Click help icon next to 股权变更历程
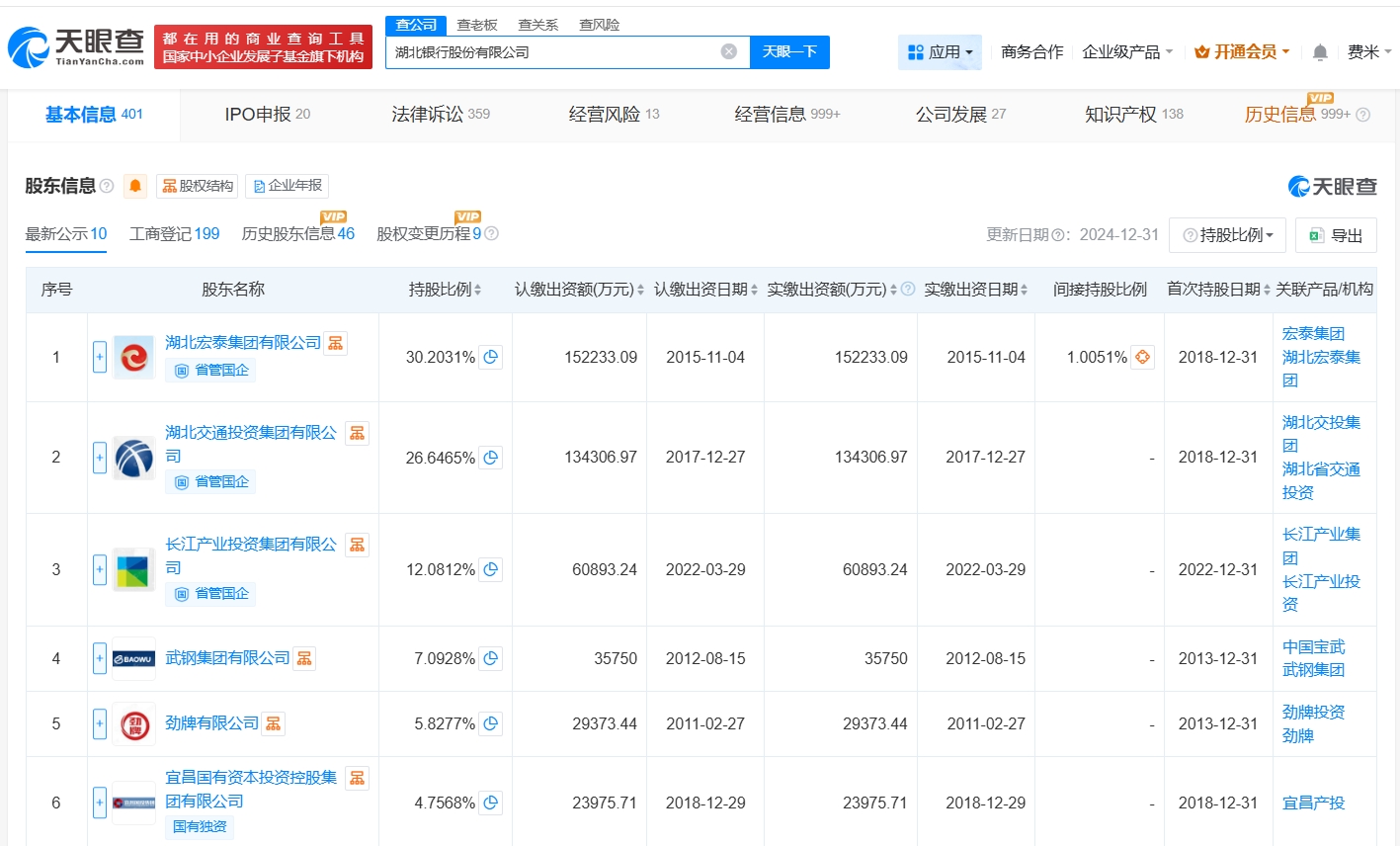Viewport: 1400px width, 846px height. (x=492, y=234)
